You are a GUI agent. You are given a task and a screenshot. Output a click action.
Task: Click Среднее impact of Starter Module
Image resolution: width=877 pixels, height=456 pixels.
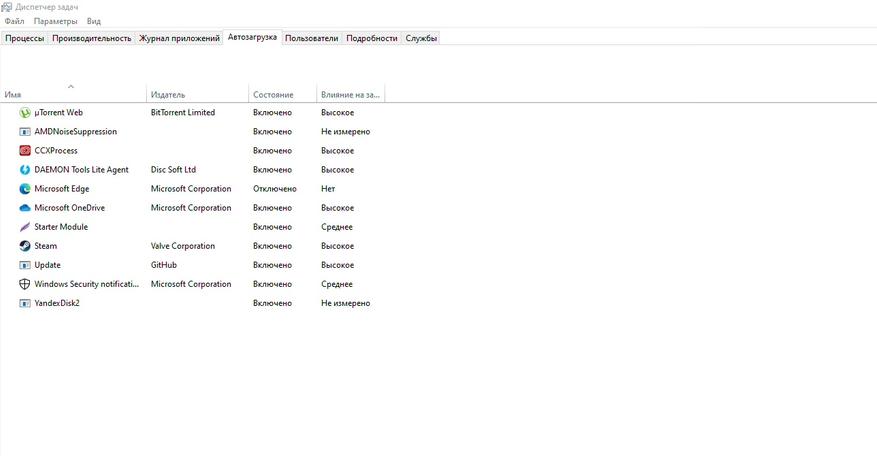click(x=337, y=227)
